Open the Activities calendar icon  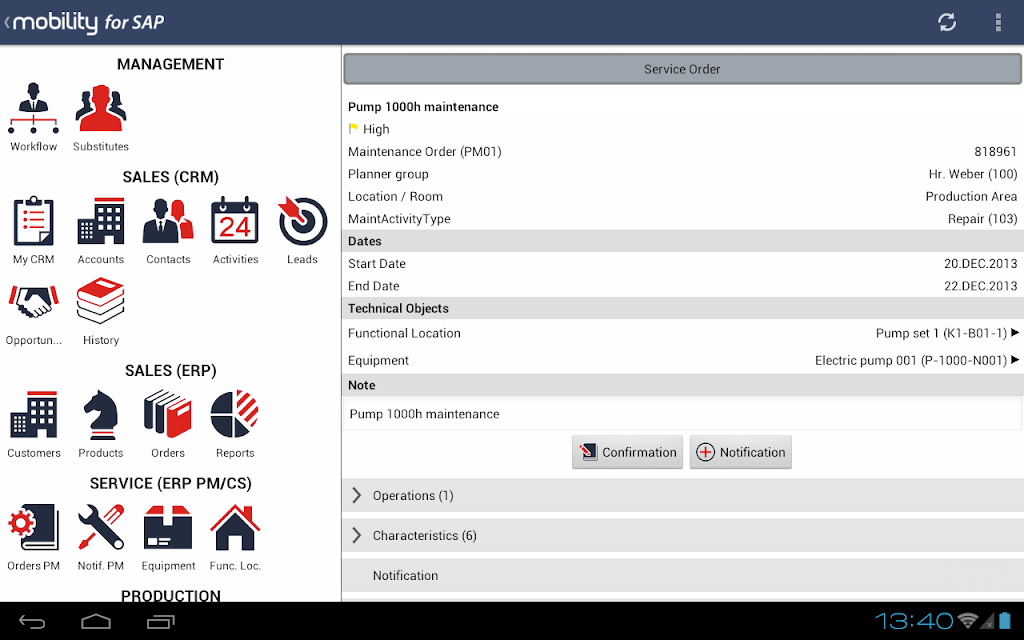[x=235, y=223]
